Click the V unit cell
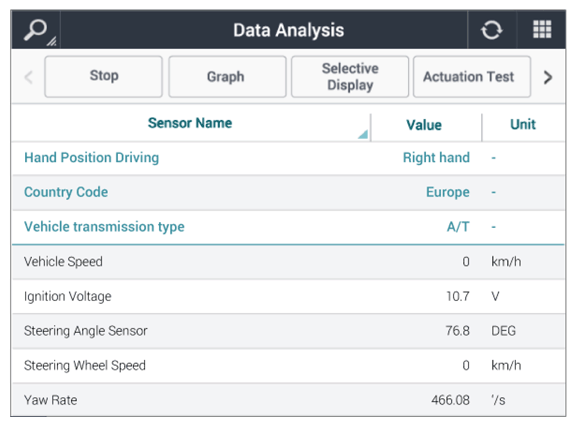The width and height of the screenshot is (576, 426). 495,296
